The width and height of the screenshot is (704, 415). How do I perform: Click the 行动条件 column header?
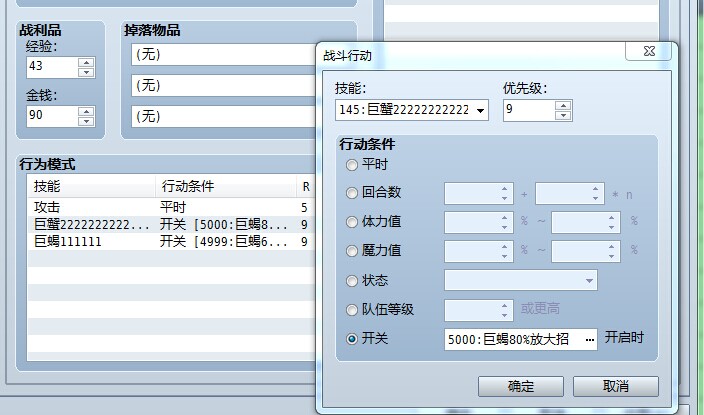click(226, 186)
